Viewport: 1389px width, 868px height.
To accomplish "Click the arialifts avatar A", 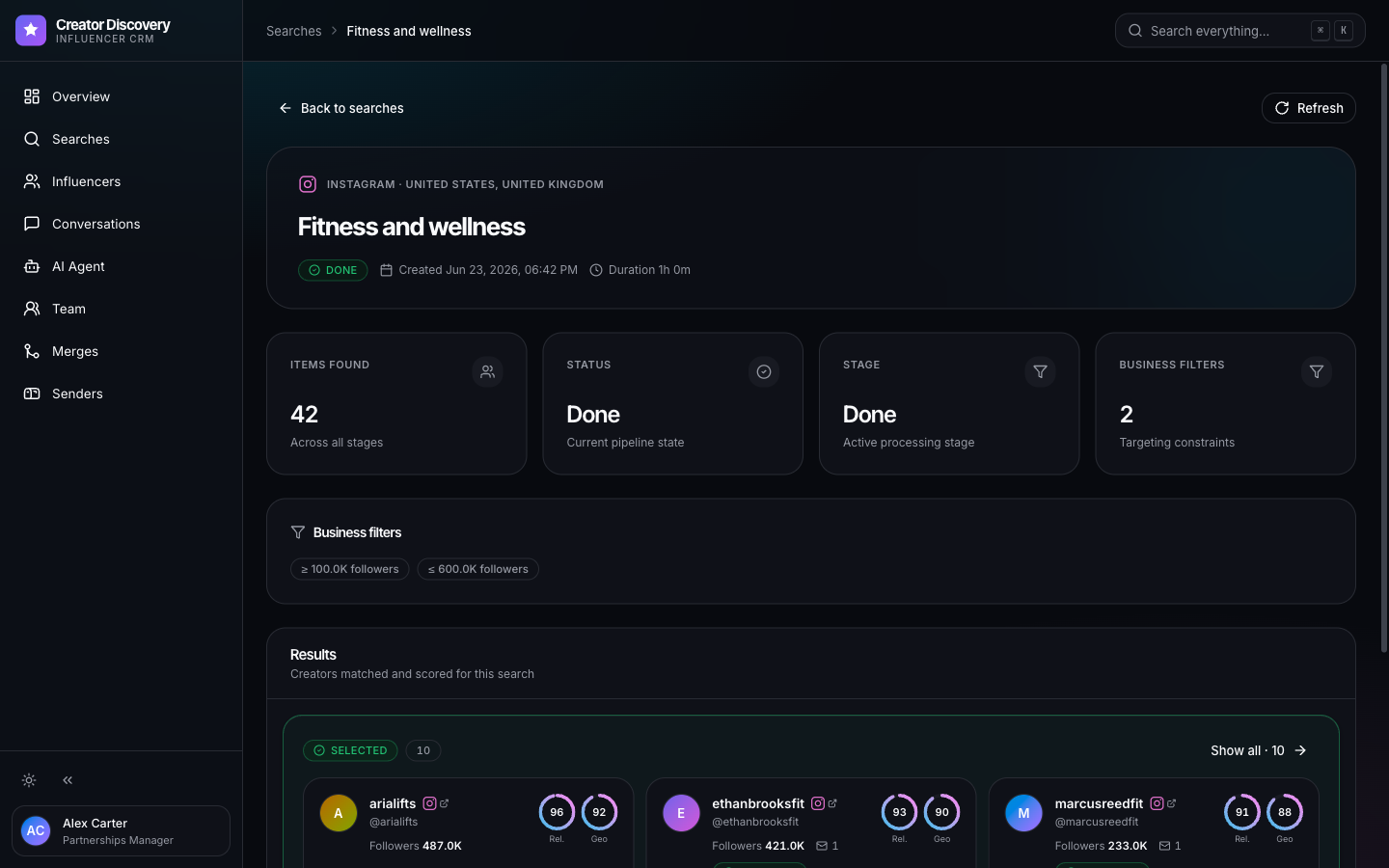I will (339, 813).
